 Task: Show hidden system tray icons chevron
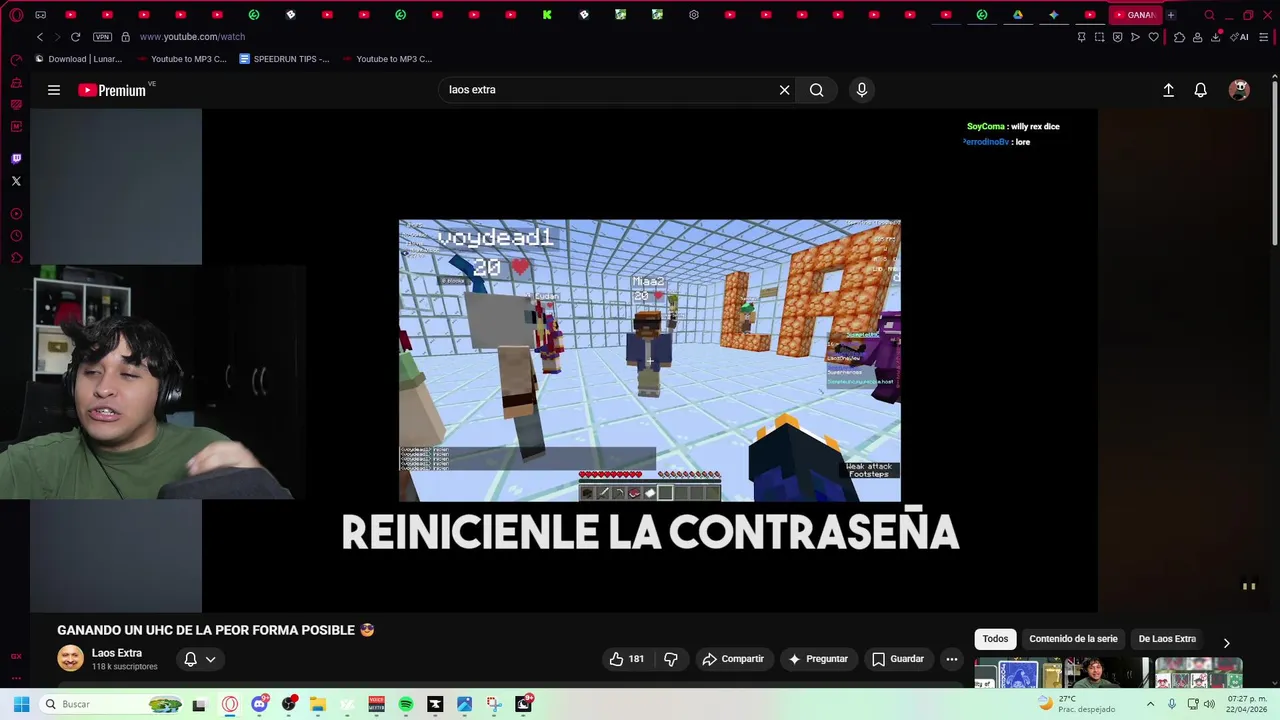click(1150, 704)
